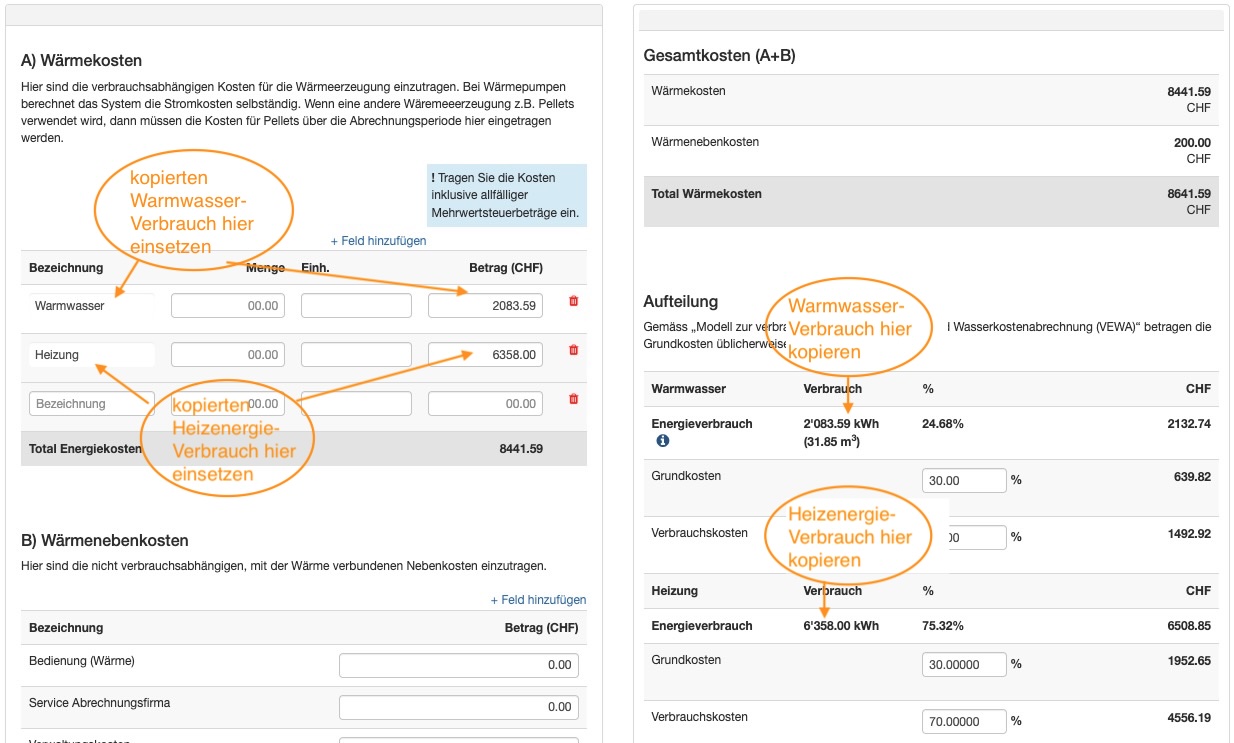Edit the Warmwasser designation name field
Viewport: 1234px width, 743px height.
92,305
